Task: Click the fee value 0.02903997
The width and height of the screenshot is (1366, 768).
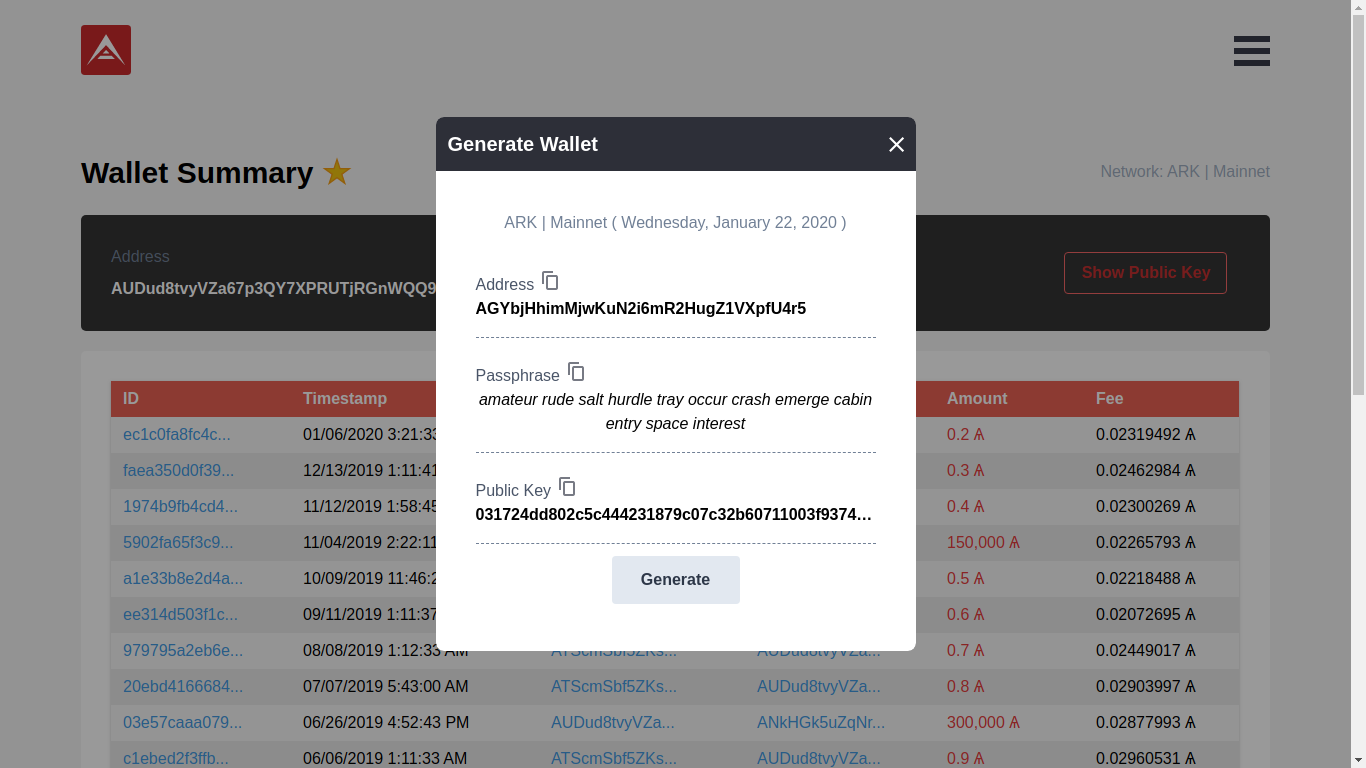Action: [1146, 687]
